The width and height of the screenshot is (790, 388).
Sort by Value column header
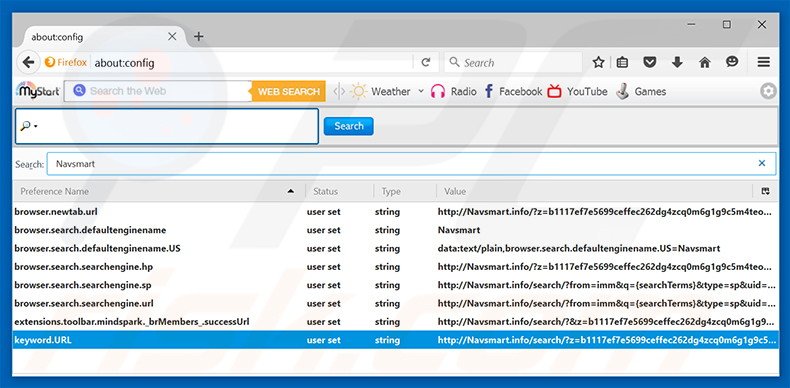point(595,191)
